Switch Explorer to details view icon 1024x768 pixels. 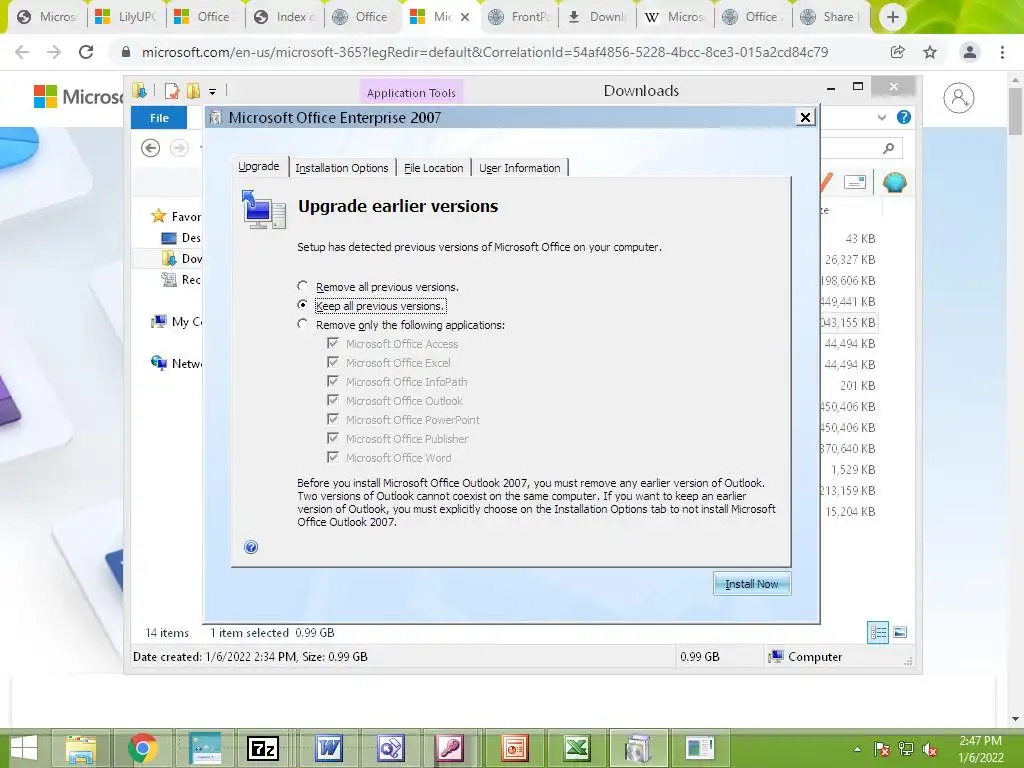click(878, 632)
